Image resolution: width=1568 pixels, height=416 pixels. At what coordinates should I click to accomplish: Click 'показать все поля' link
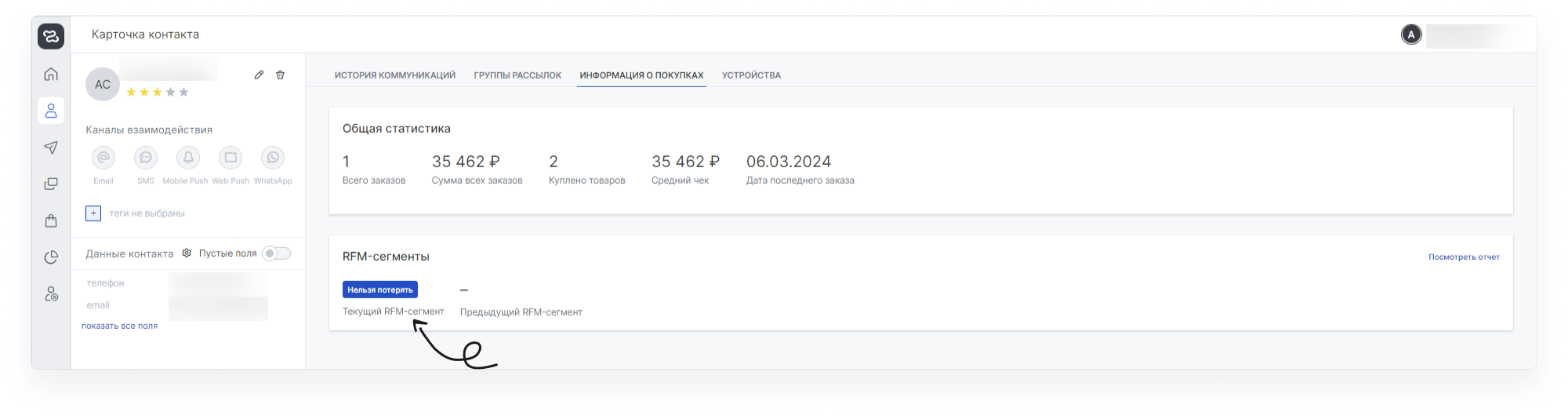coord(120,326)
